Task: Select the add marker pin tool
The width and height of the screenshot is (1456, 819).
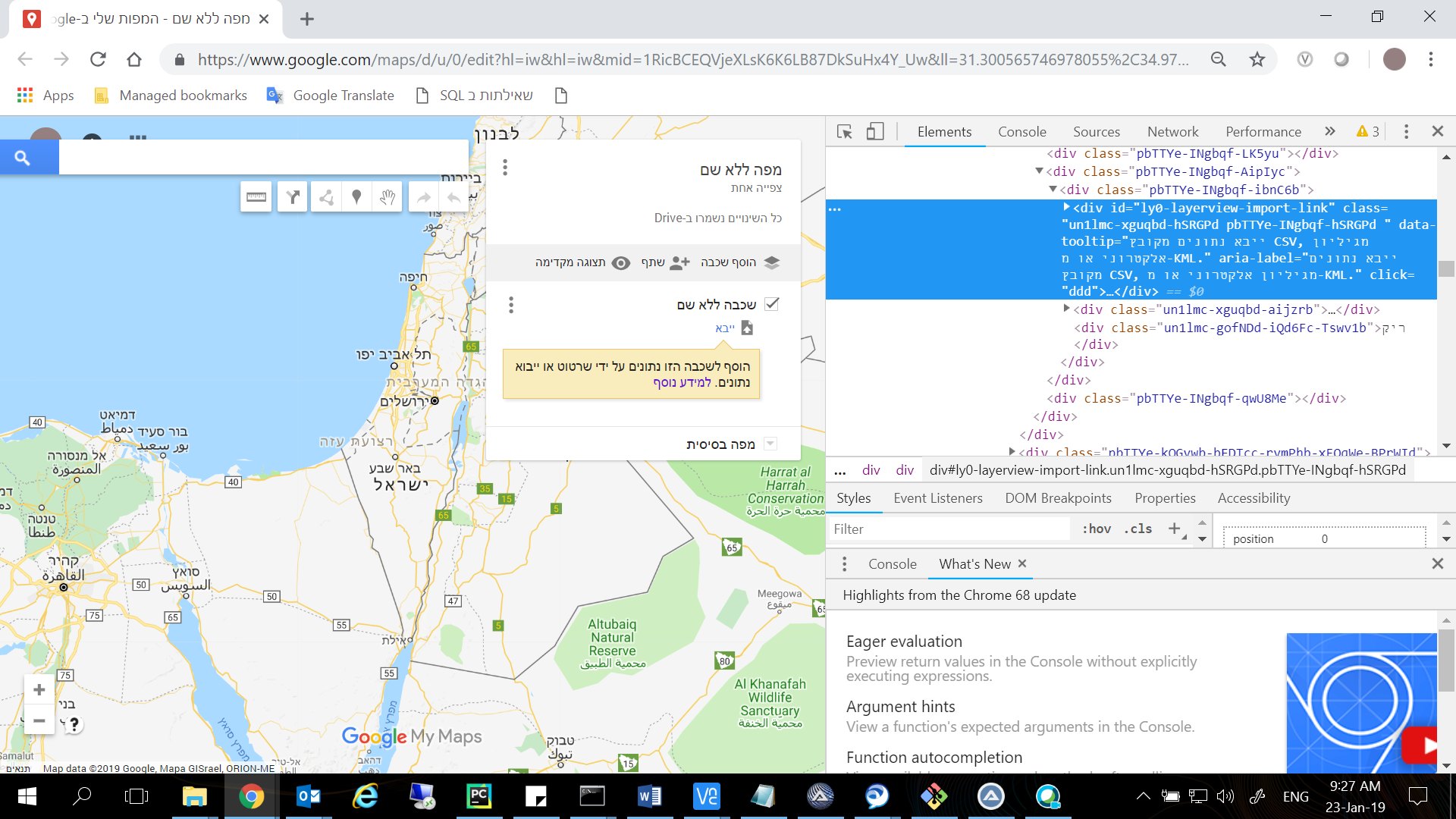Action: tap(356, 197)
